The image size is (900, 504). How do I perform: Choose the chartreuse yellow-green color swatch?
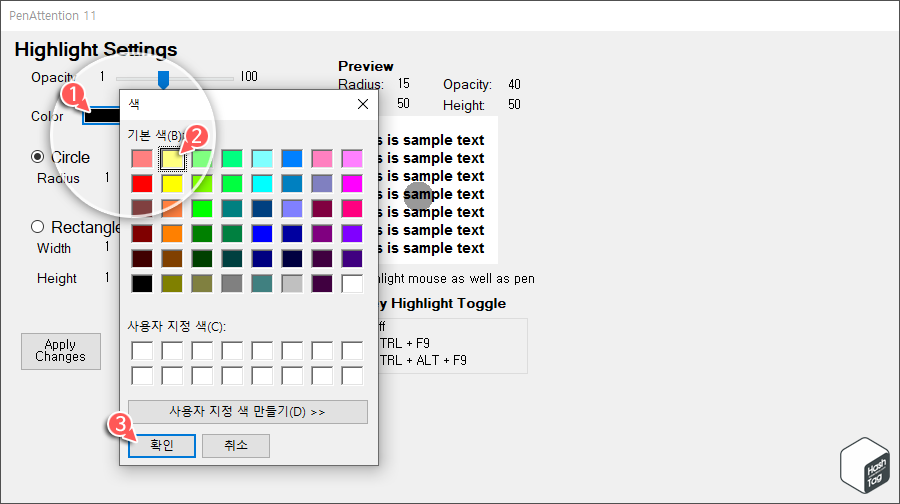(x=202, y=184)
